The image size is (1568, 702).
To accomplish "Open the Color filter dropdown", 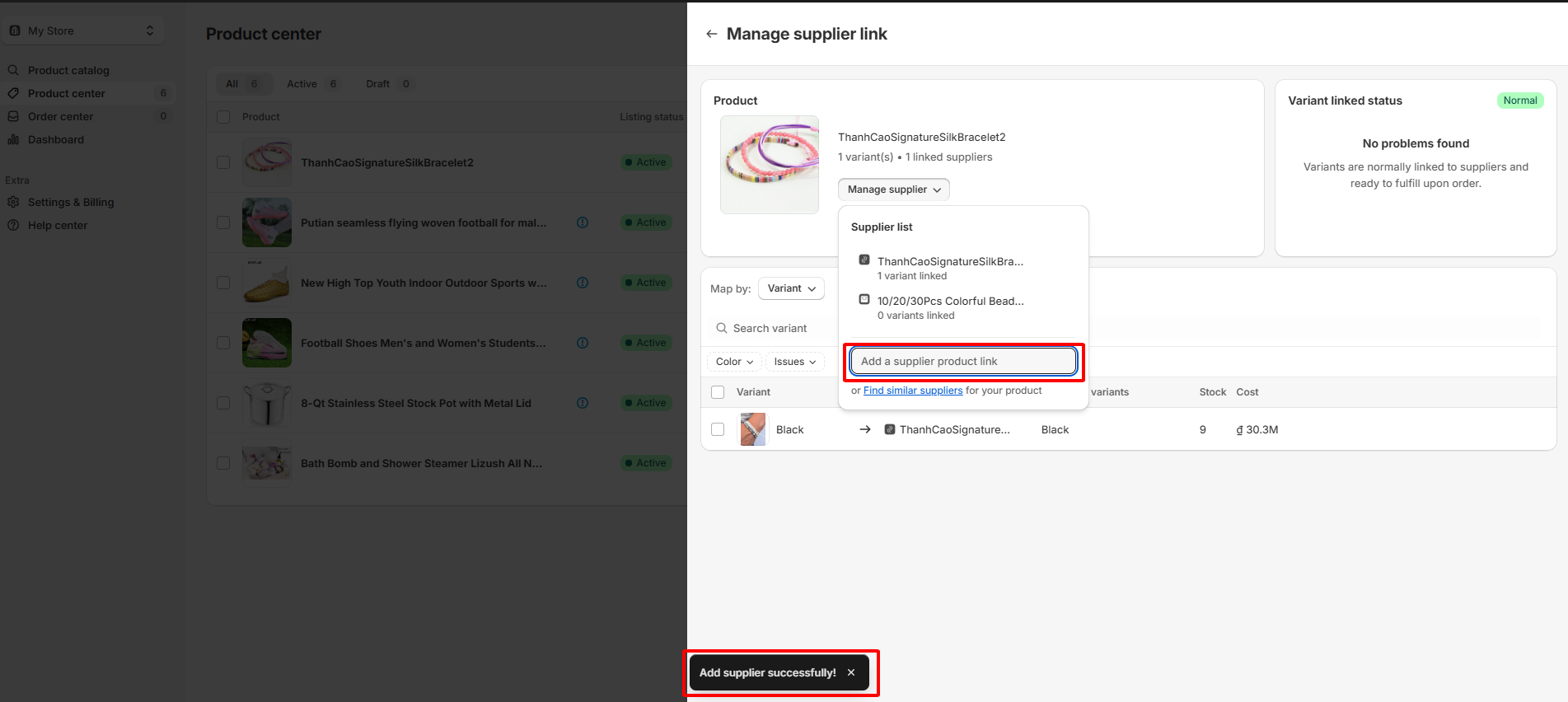I will point(733,362).
